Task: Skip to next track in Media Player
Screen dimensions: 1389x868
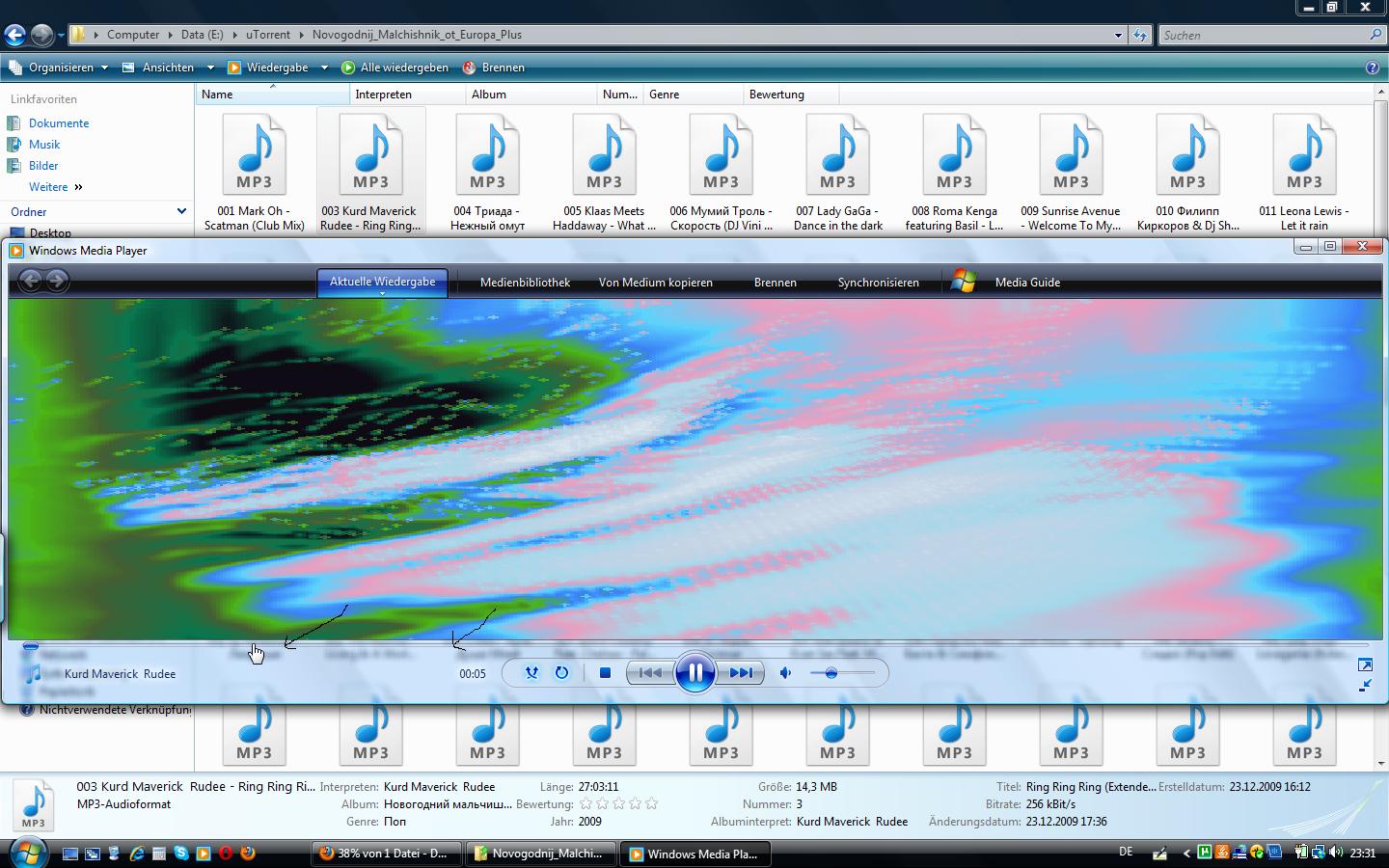Action: [741, 673]
